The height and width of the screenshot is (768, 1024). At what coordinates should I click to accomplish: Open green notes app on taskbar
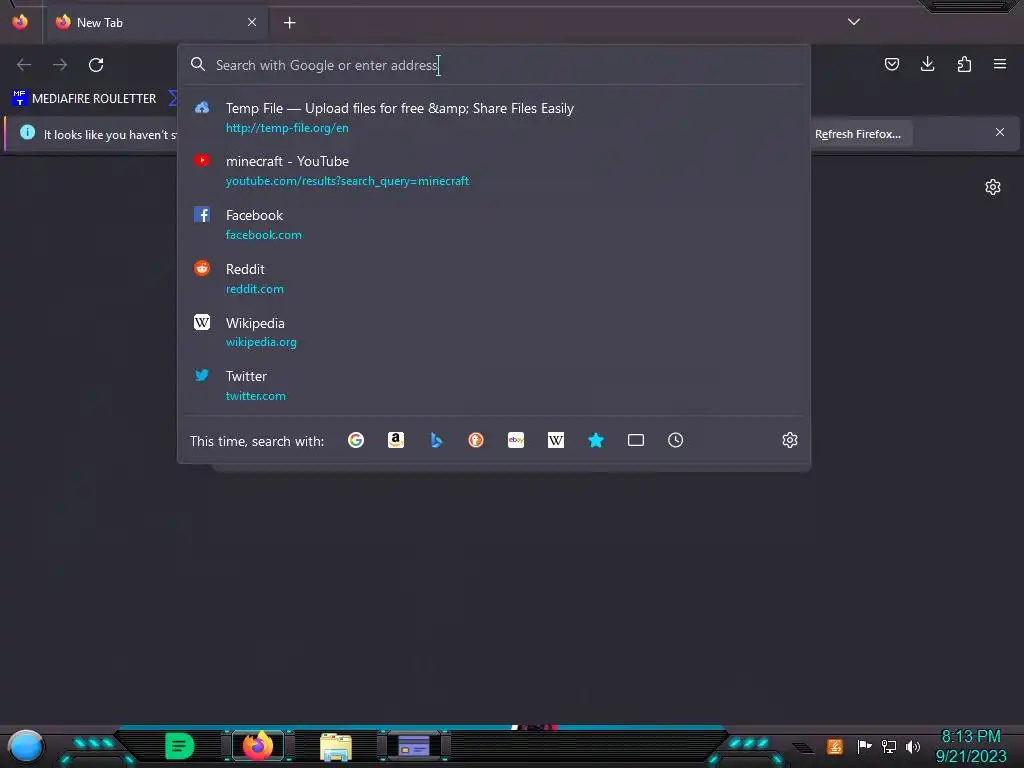[180, 746]
